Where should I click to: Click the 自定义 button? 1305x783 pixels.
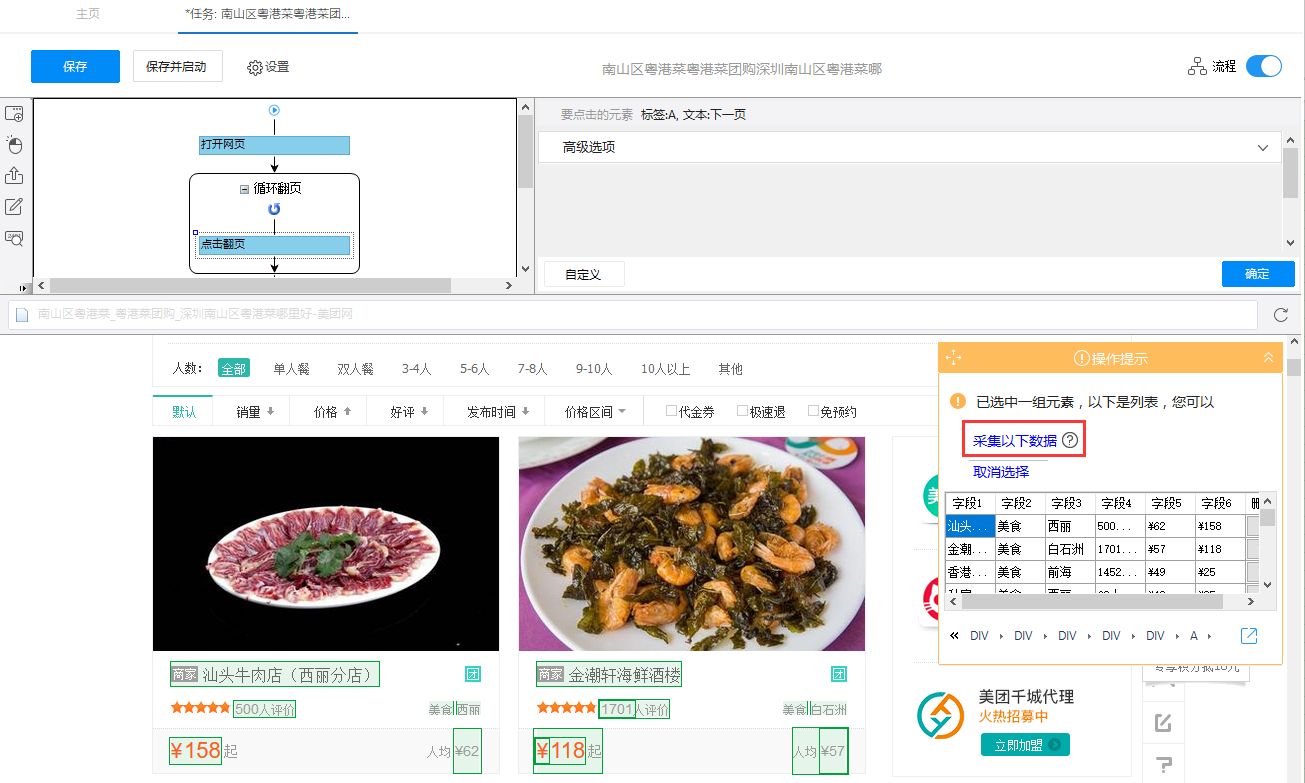pos(584,274)
